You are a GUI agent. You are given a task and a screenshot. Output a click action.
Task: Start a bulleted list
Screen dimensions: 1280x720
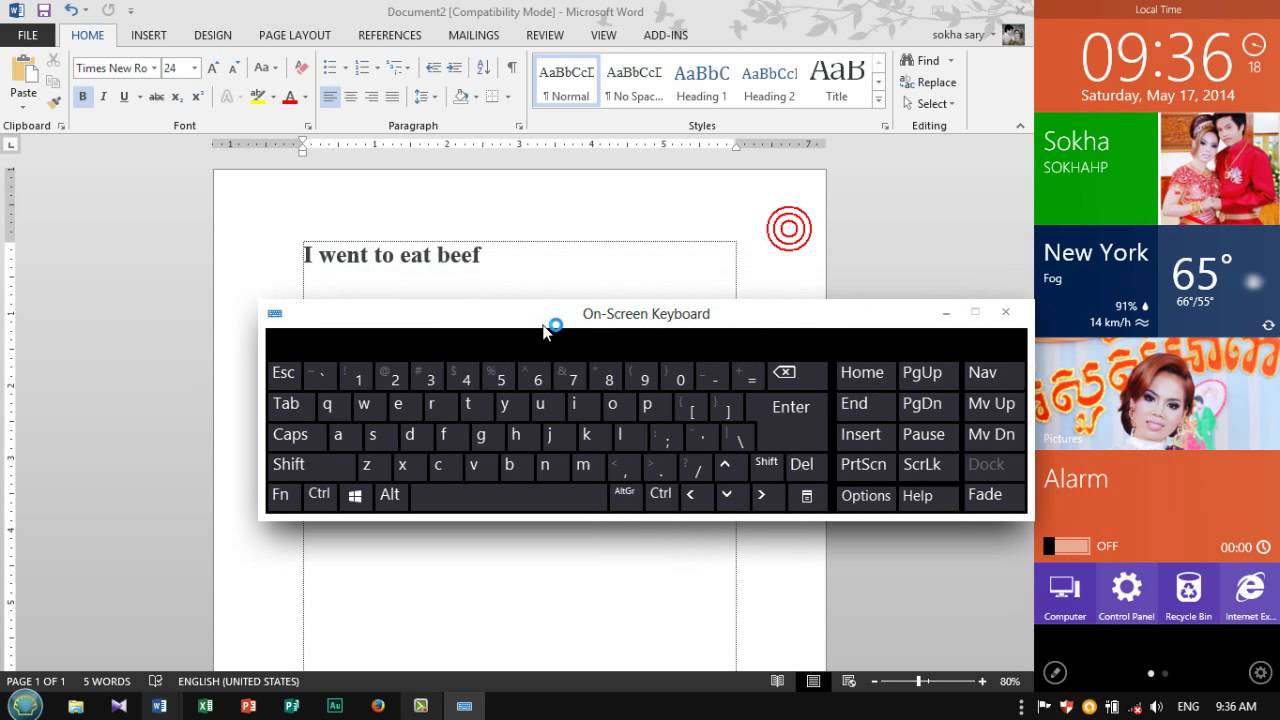pyautogui.click(x=329, y=68)
